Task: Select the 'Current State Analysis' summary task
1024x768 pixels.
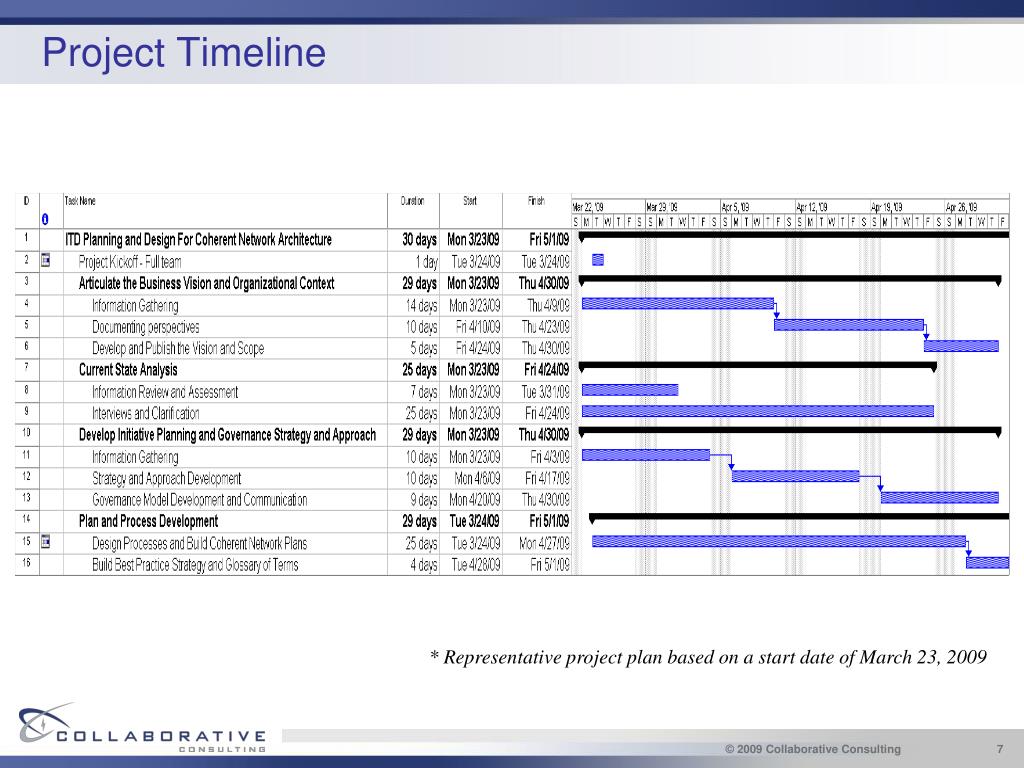Action: (x=128, y=370)
